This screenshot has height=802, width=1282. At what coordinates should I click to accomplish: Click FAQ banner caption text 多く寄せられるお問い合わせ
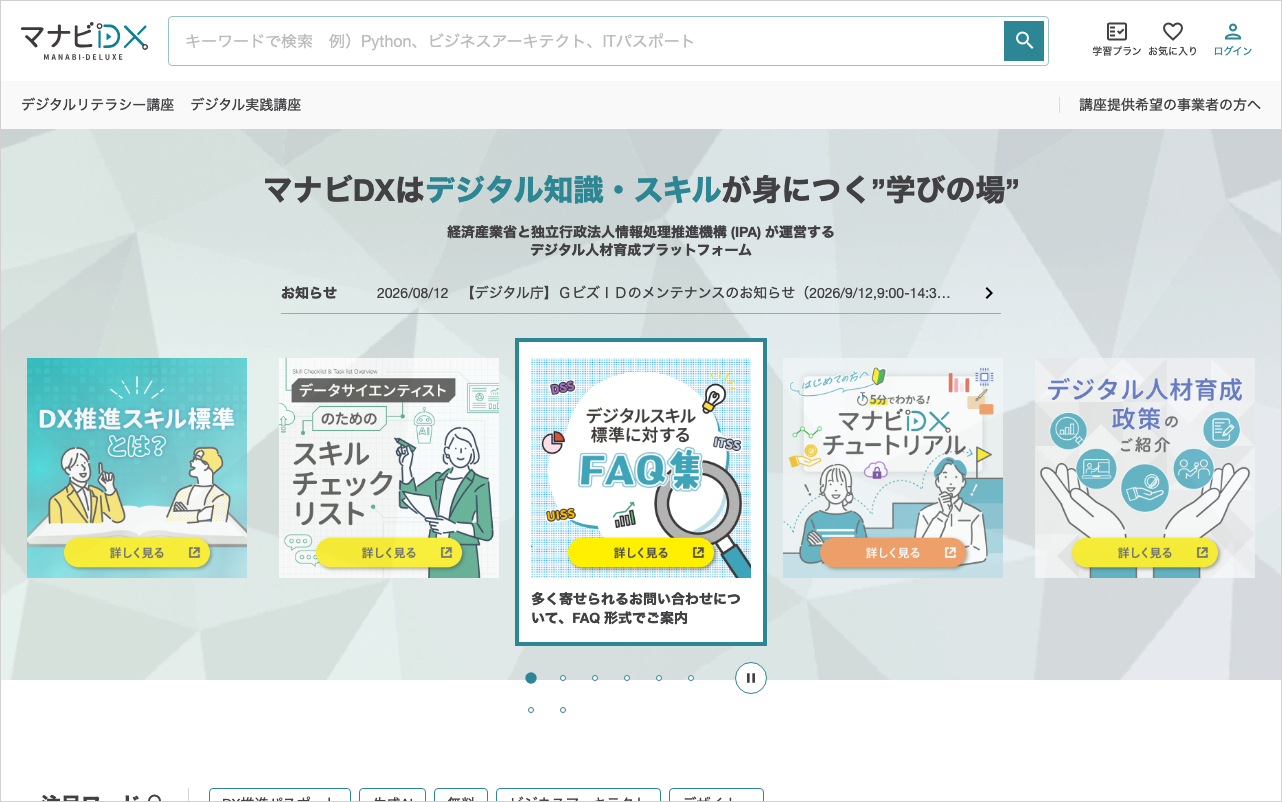coord(636,608)
